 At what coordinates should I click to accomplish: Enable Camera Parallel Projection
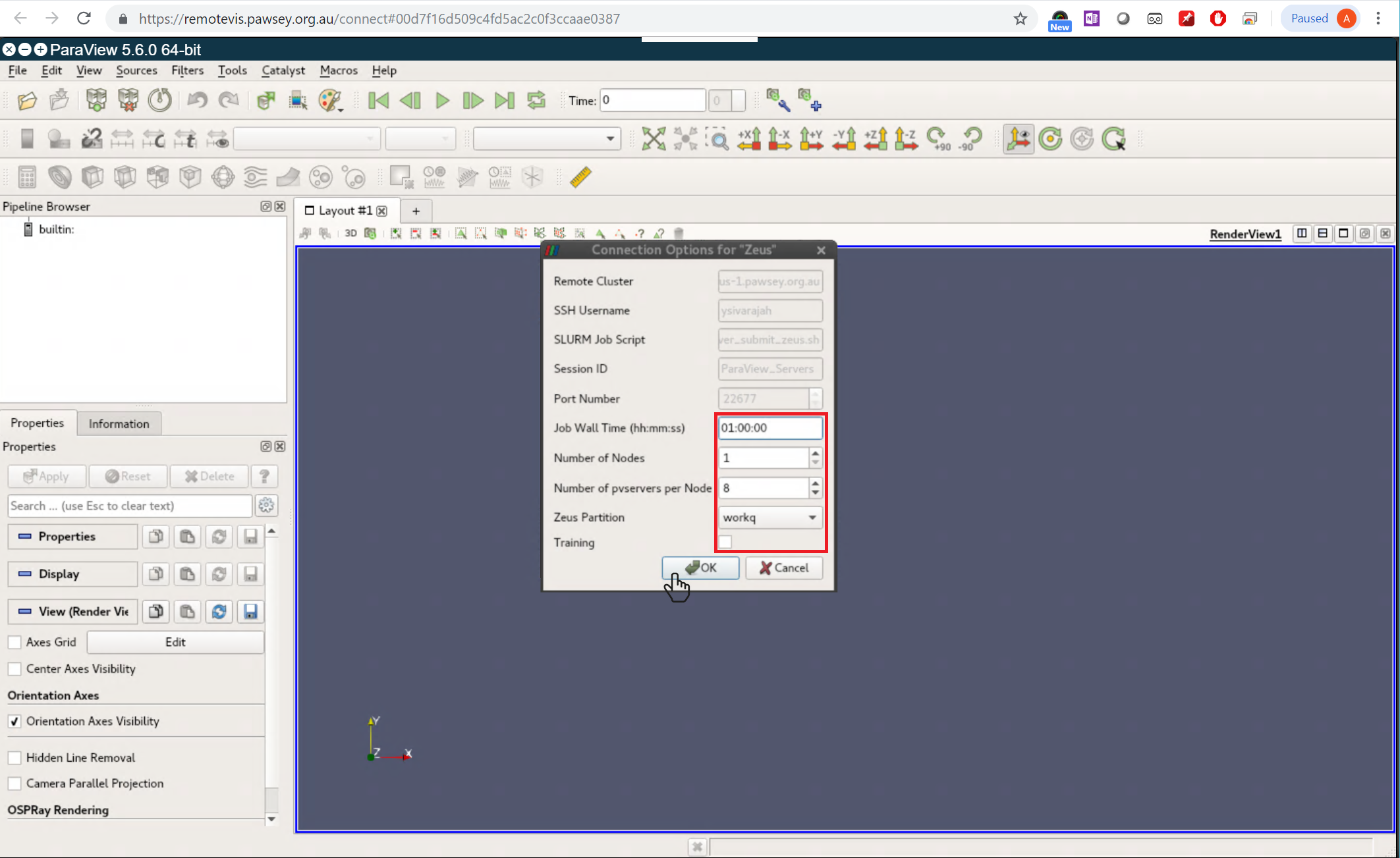click(x=14, y=783)
